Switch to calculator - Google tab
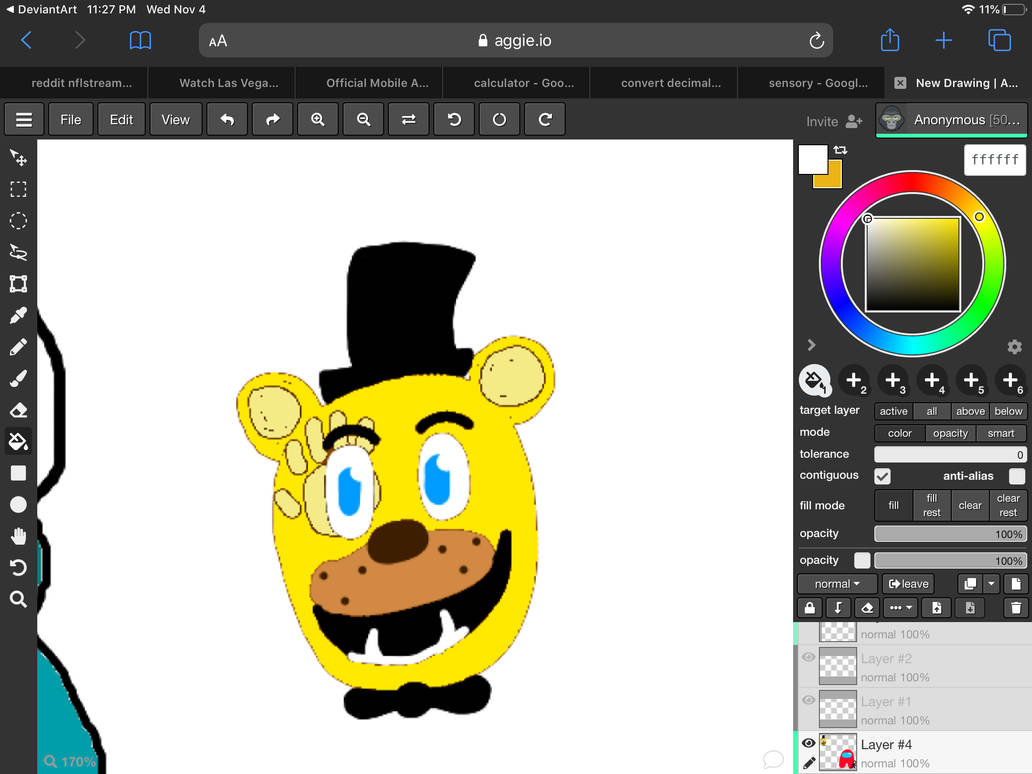The image size is (1032, 774). click(524, 83)
